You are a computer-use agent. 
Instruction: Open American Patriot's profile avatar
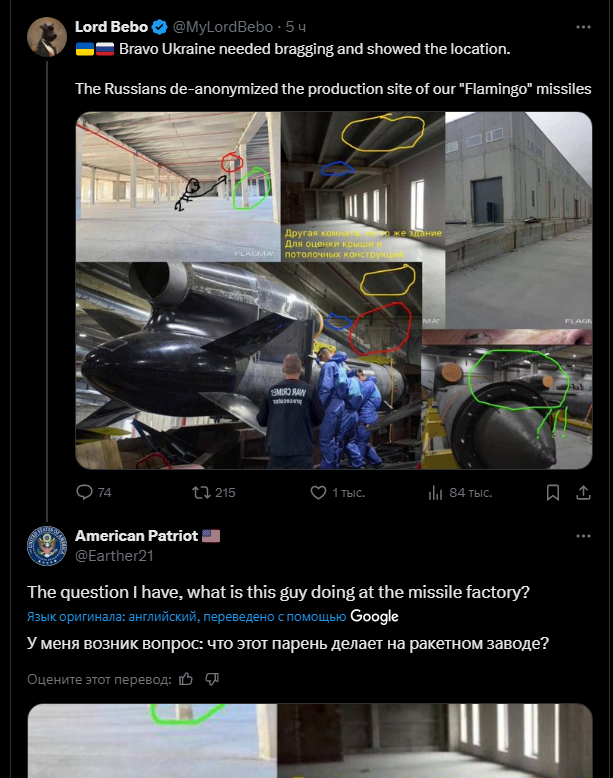tap(46, 545)
